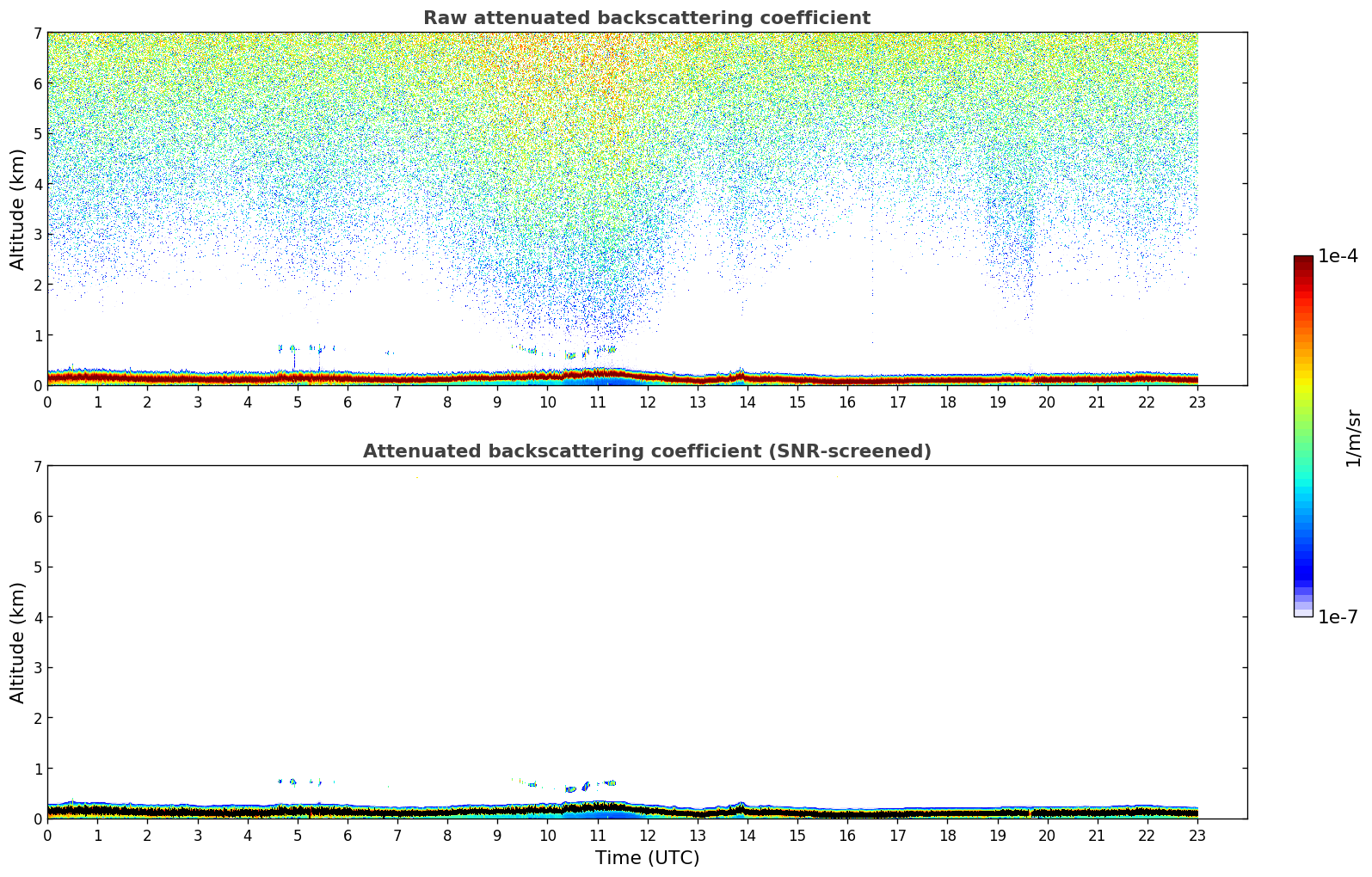
Task: Click the 7 km tick on top plot
Action: coord(37,34)
